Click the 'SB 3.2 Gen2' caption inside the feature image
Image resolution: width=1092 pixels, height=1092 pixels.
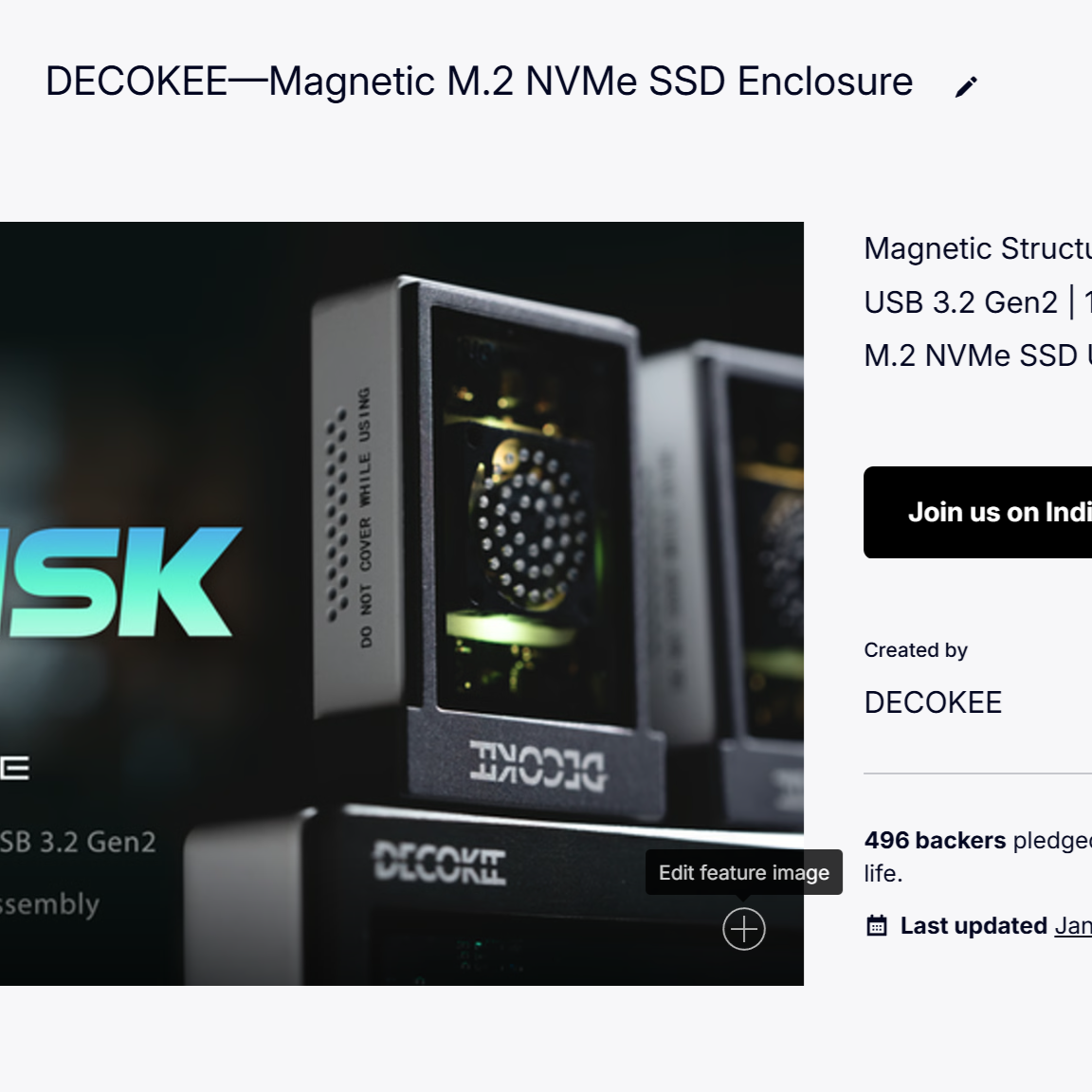(x=78, y=842)
